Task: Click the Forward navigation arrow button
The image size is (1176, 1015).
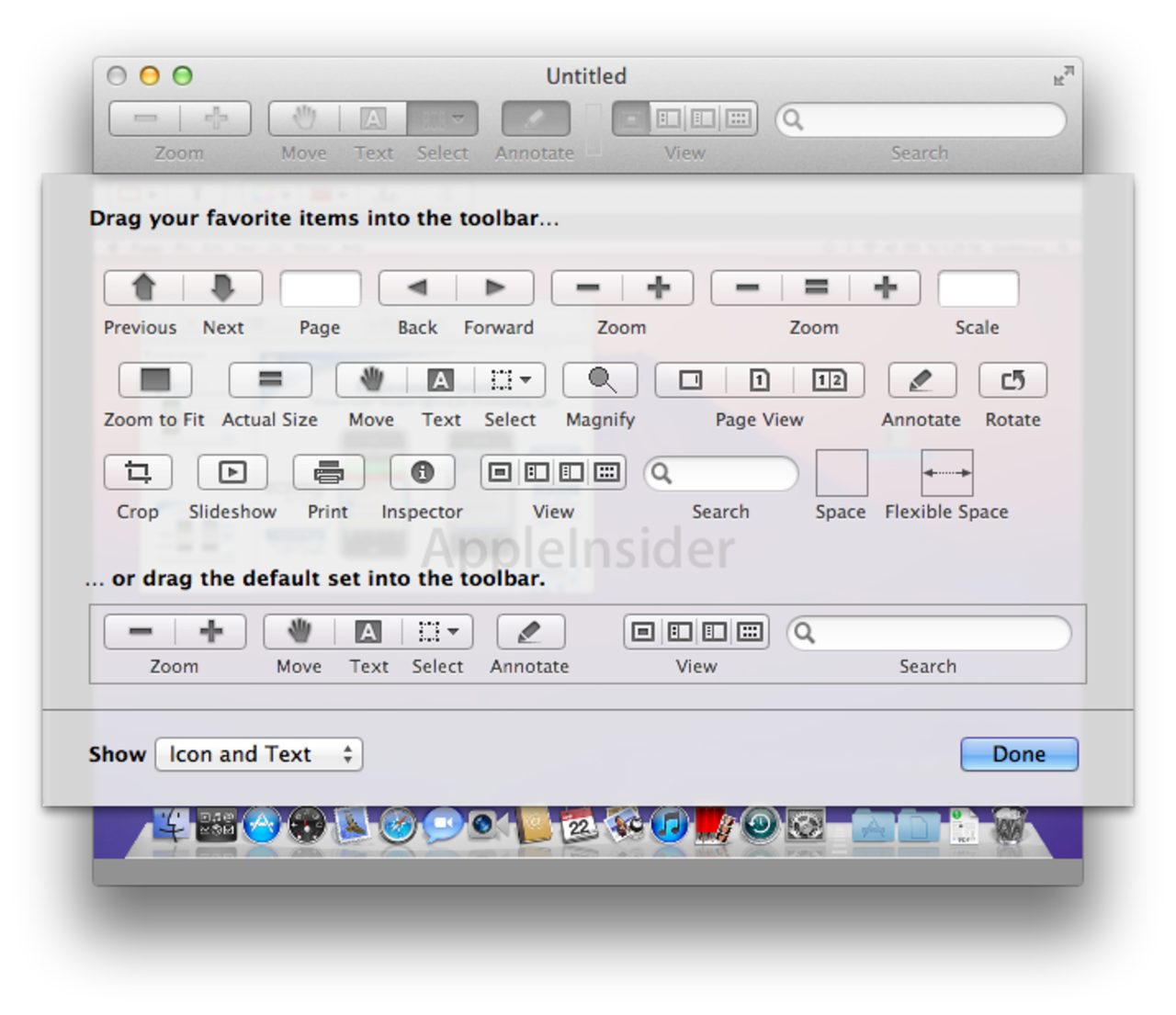Action: click(x=495, y=288)
